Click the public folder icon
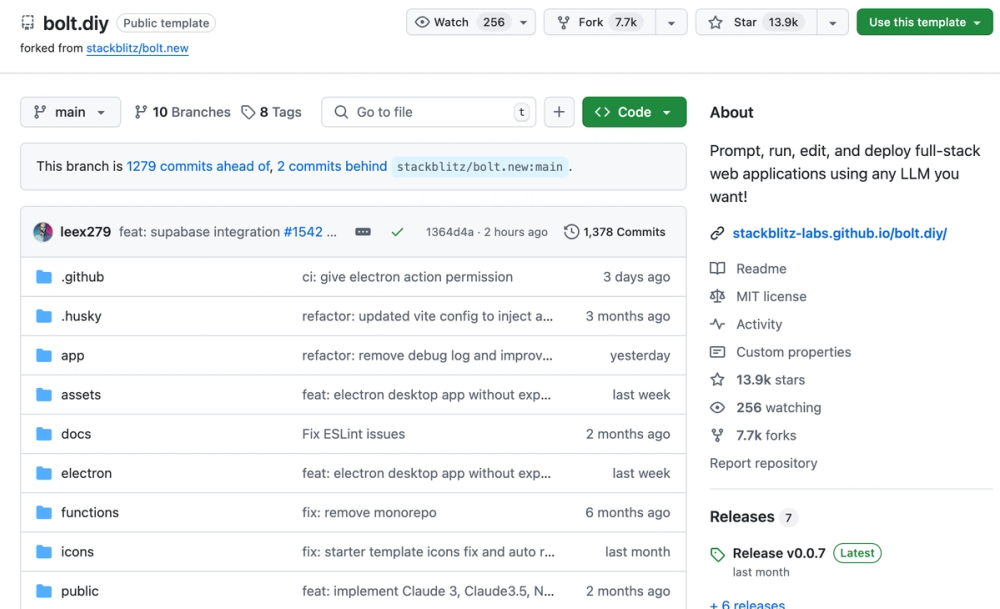The width and height of the screenshot is (1000, 609). click(x=44, y=591)
